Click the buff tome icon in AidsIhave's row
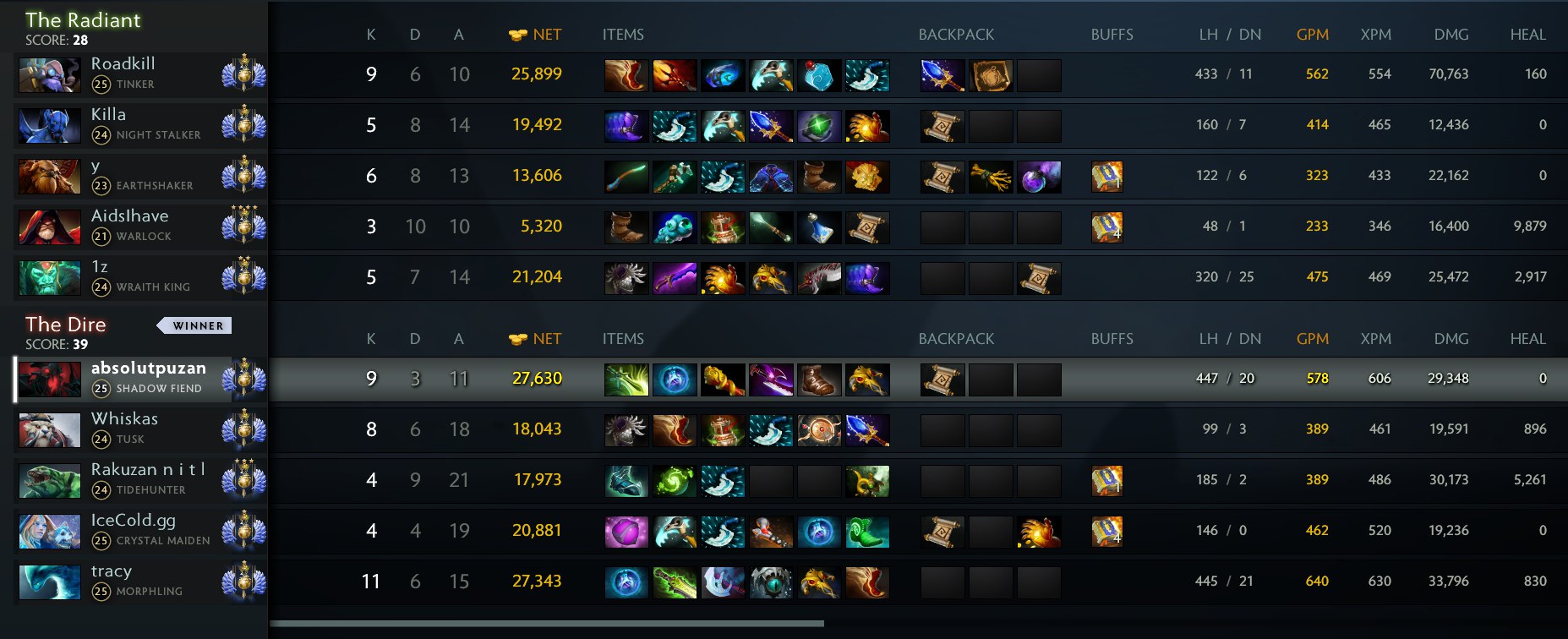 coord(1106,227)
